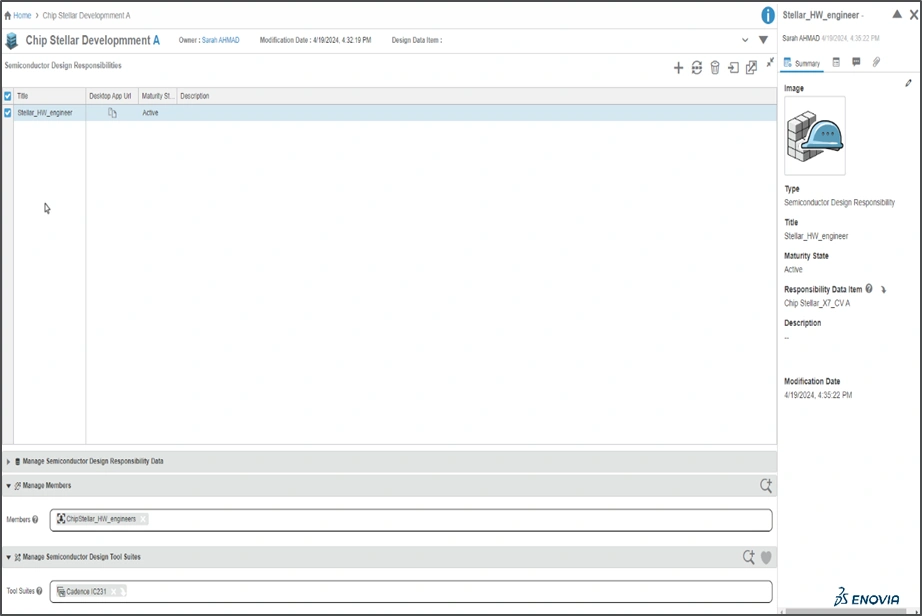This screenshot has width=922, height=616.
Task: Click the search-add icon in the Tool Suites header
Action: tap(748, 557)
